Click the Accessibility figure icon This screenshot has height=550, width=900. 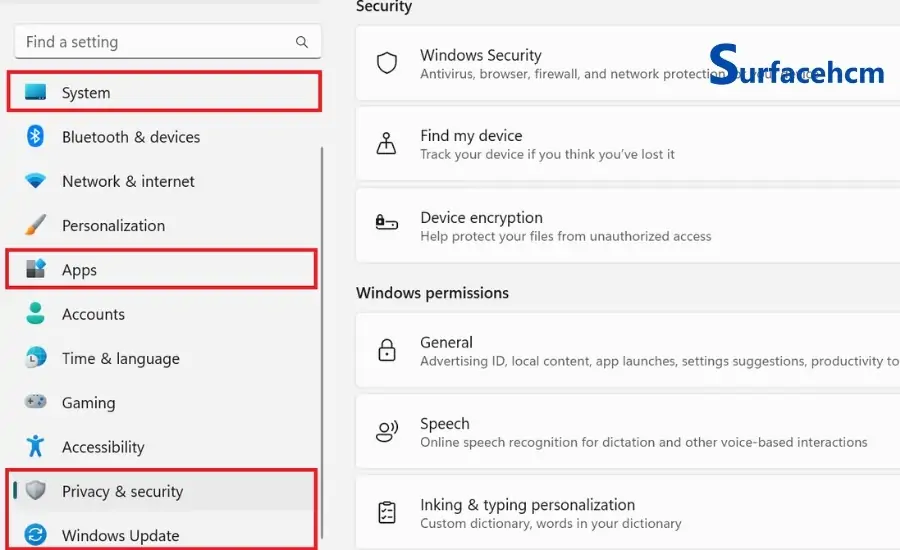(x=36, y=446)
